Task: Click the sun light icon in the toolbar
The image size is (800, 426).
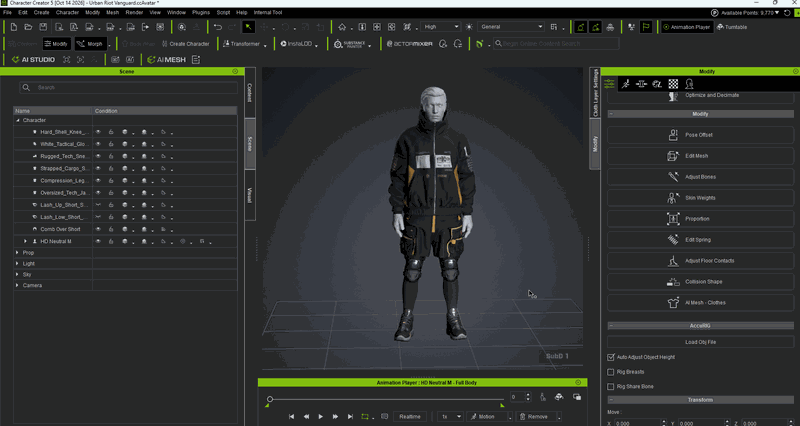Action: (x=469, y=27)
